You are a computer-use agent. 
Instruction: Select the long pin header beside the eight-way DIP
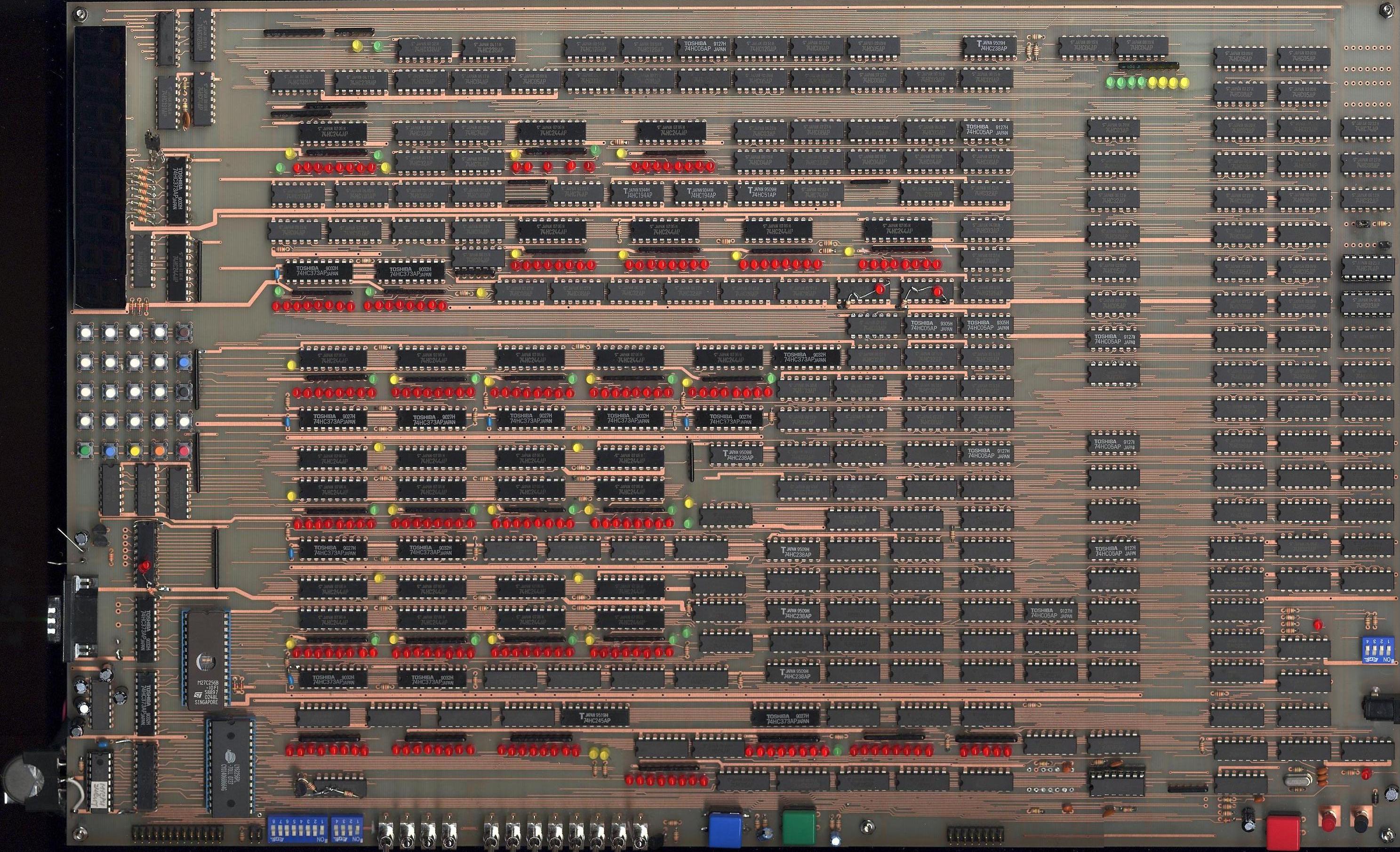(x=177, y=834)
